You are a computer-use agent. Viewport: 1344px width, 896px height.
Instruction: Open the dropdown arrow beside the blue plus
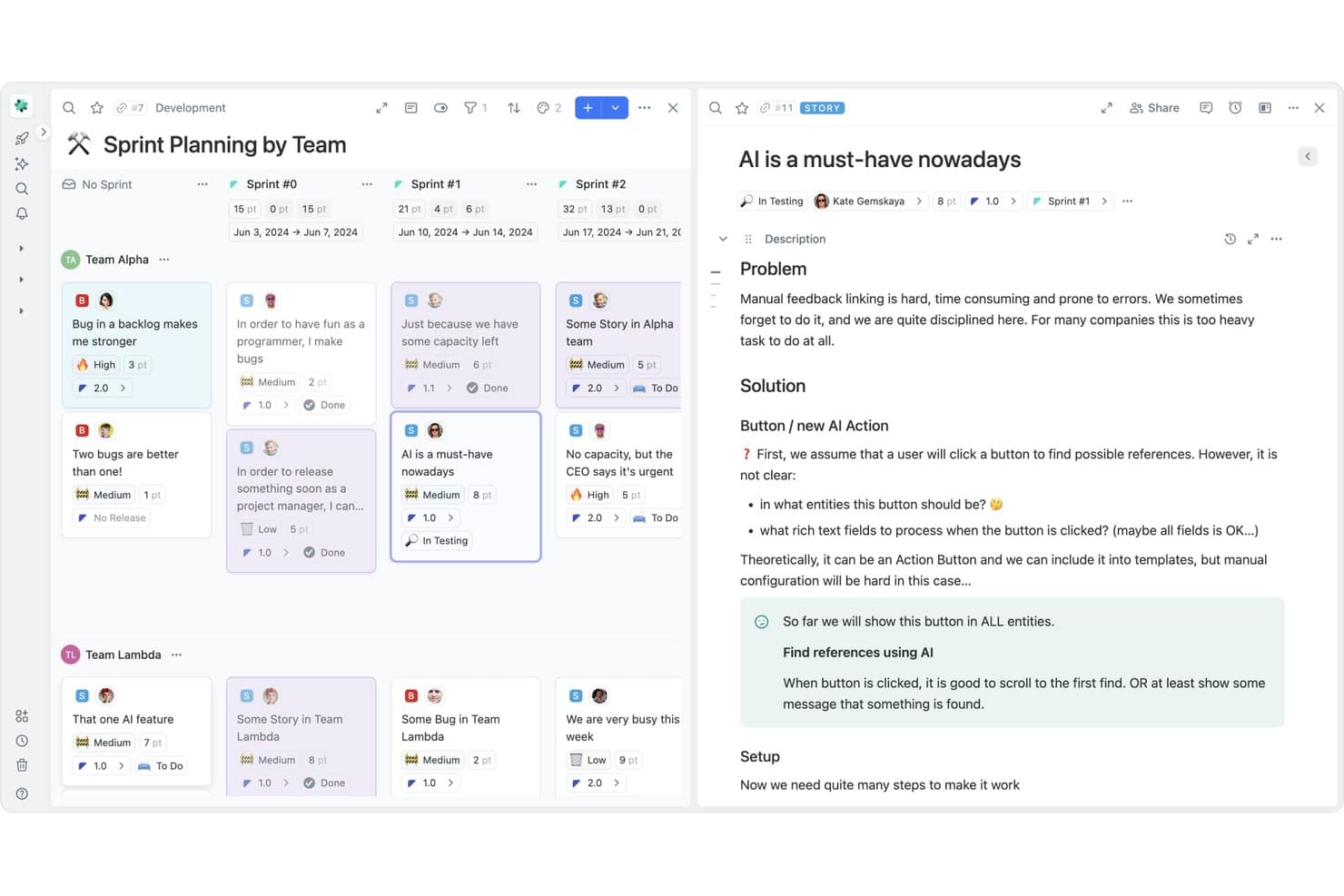(x=616, y=108)
